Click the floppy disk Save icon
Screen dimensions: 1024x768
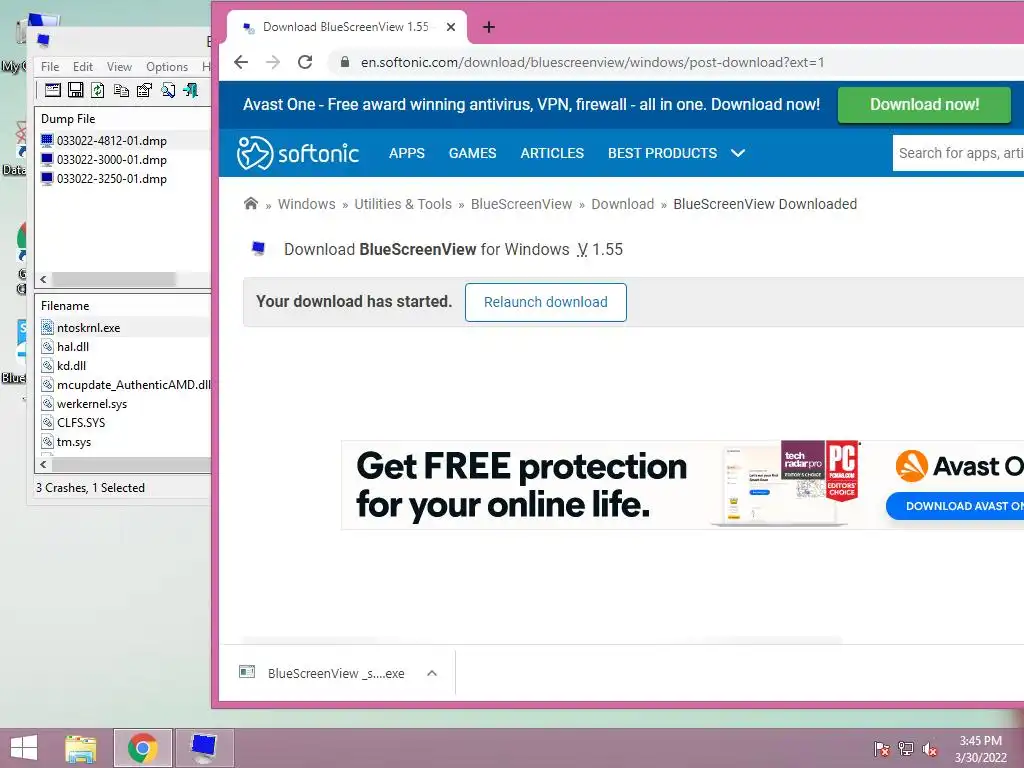point(76,90)
